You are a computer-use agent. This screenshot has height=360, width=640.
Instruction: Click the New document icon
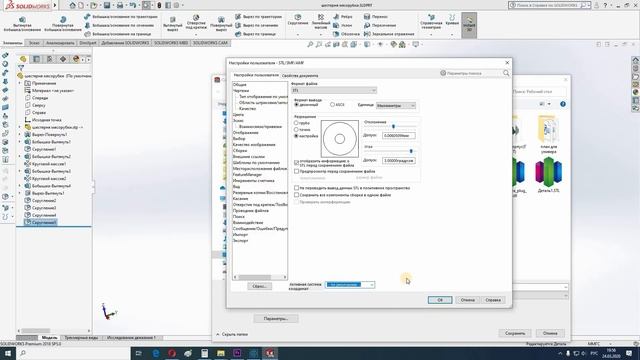(81, 5)
